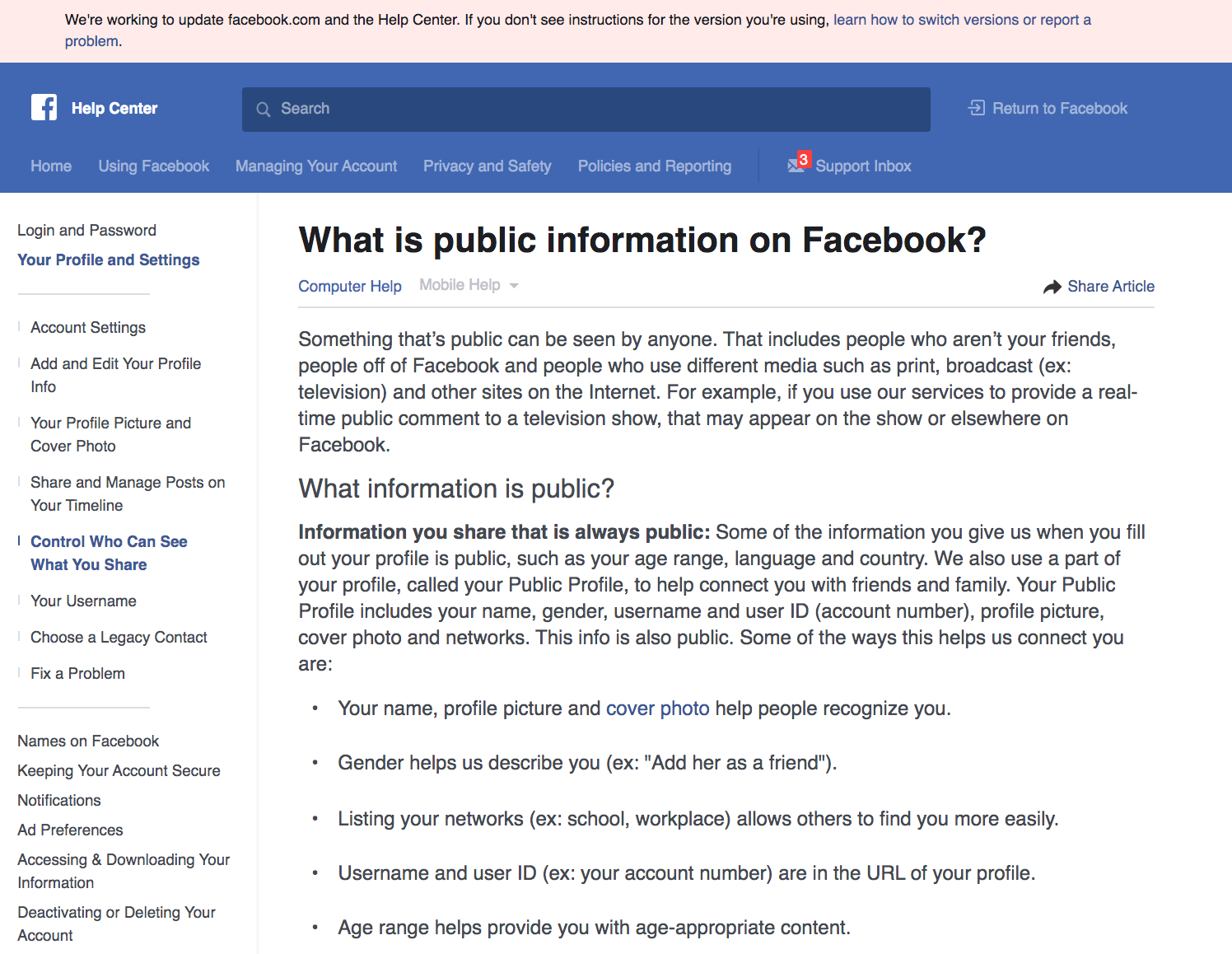Open Choose a Legacy Contact item
This screenshot has width=1232, height=954.
(119, 637)
